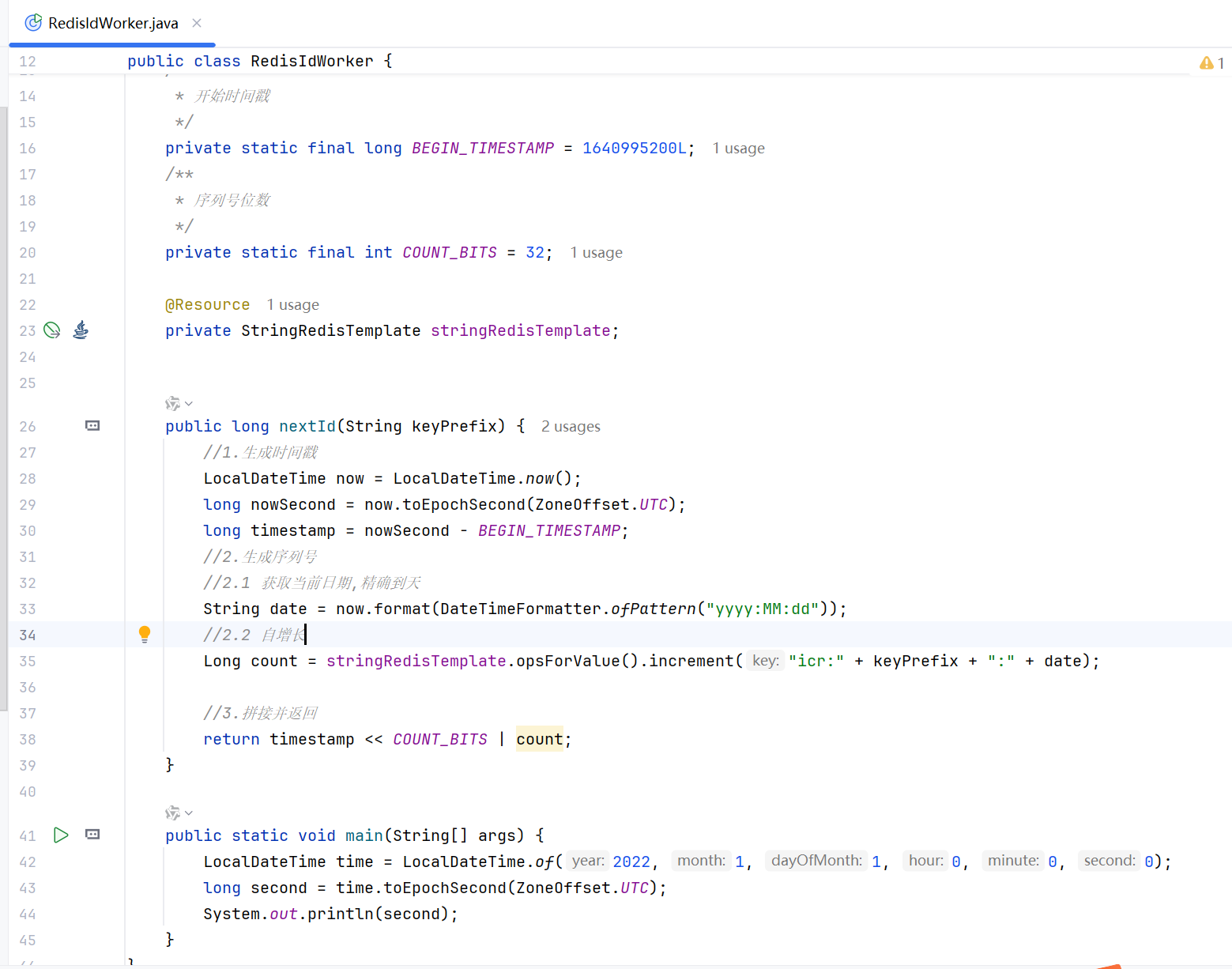Show the 1 usage hint for COUNT_BITS
The width and height of the screenshot is (1232, 969).
tap(597, 253)
